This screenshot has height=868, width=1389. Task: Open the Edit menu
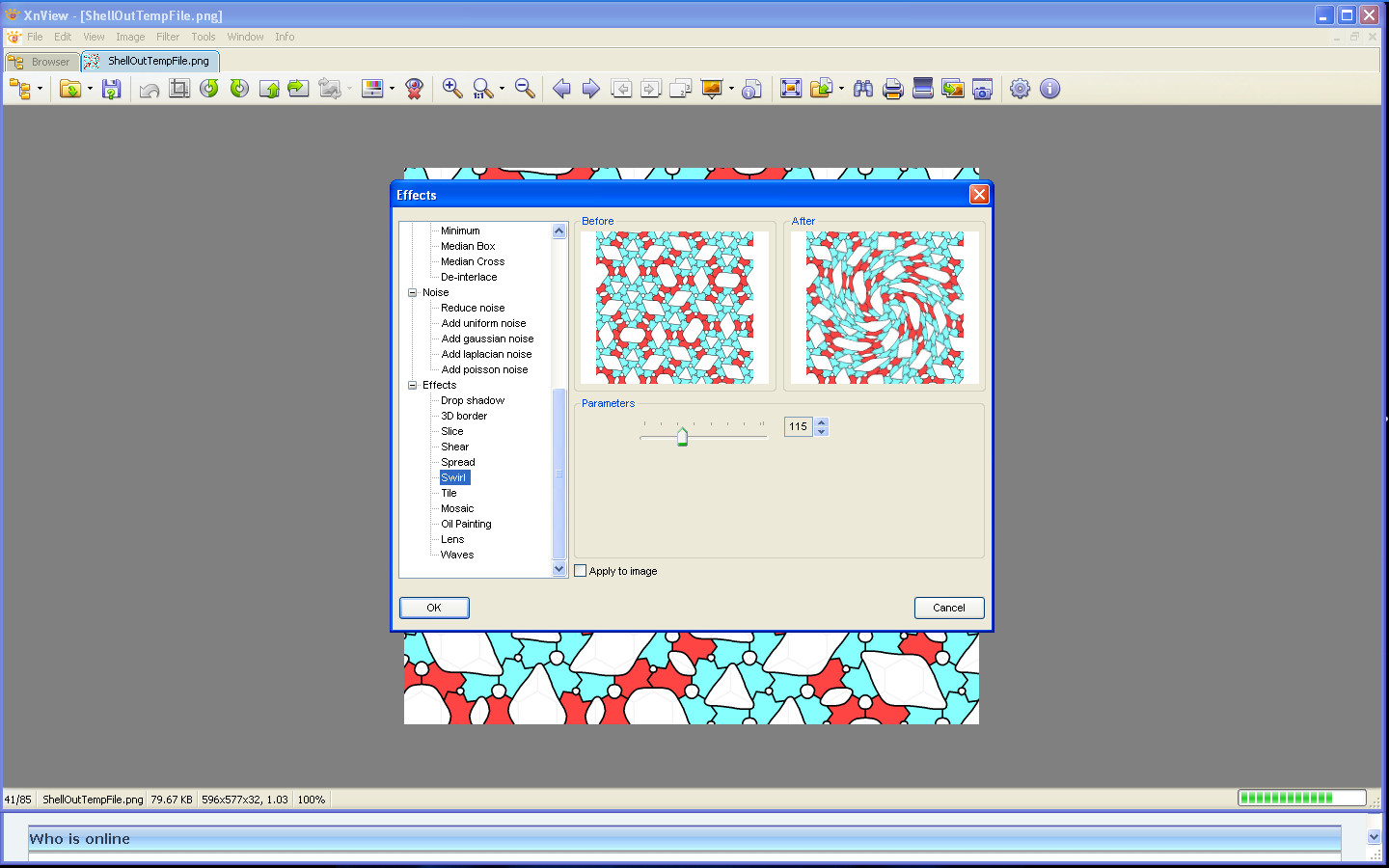tap(63, 37)
